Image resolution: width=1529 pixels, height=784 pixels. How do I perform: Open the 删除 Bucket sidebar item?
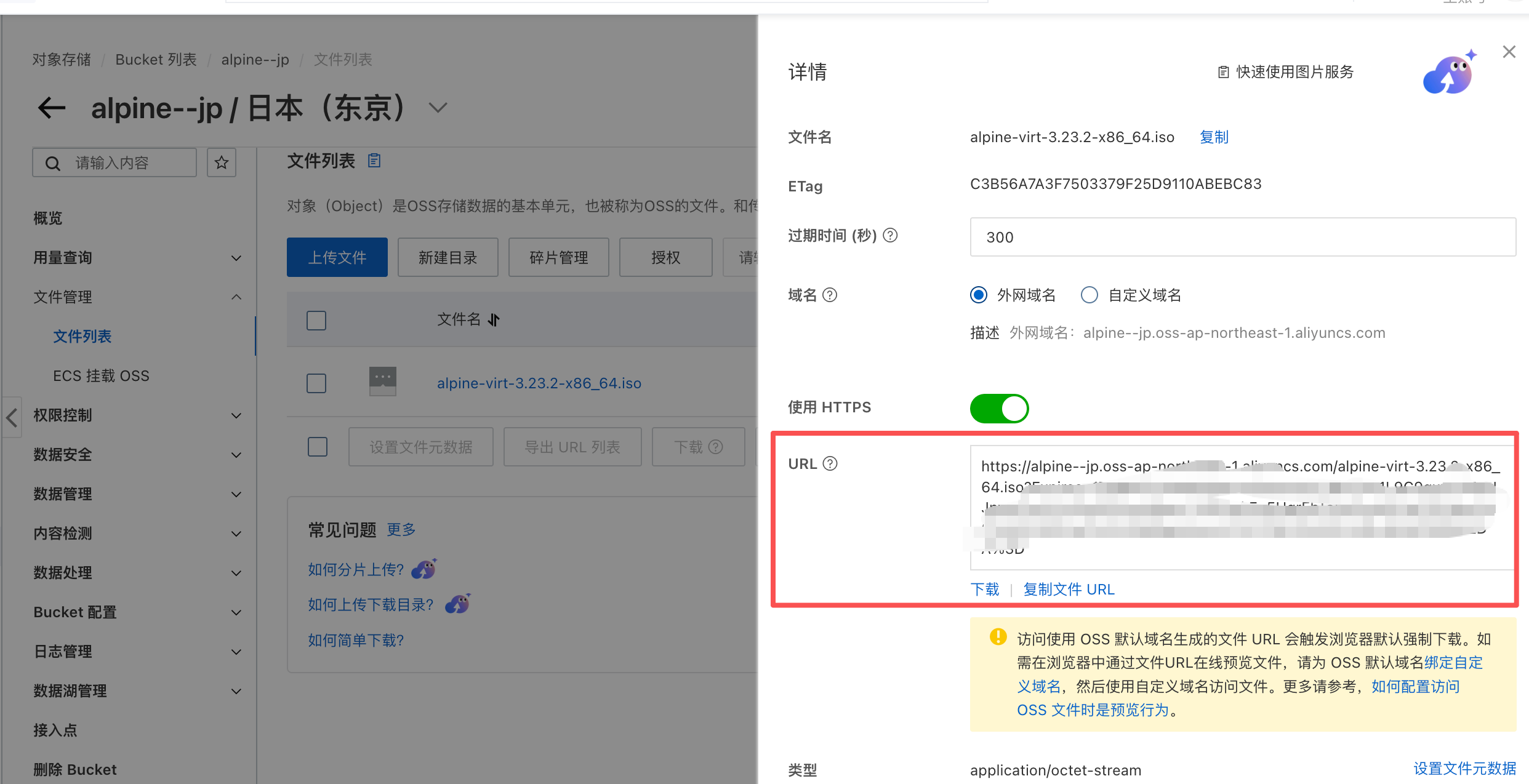75,770
